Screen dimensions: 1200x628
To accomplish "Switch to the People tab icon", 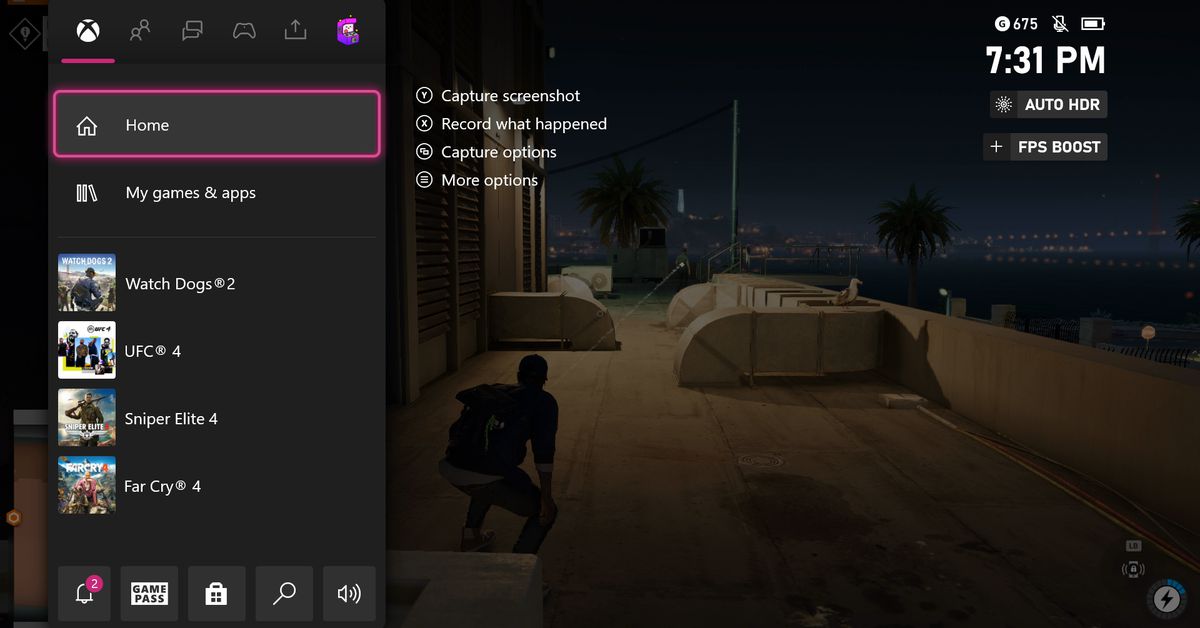I will point(140,31).
